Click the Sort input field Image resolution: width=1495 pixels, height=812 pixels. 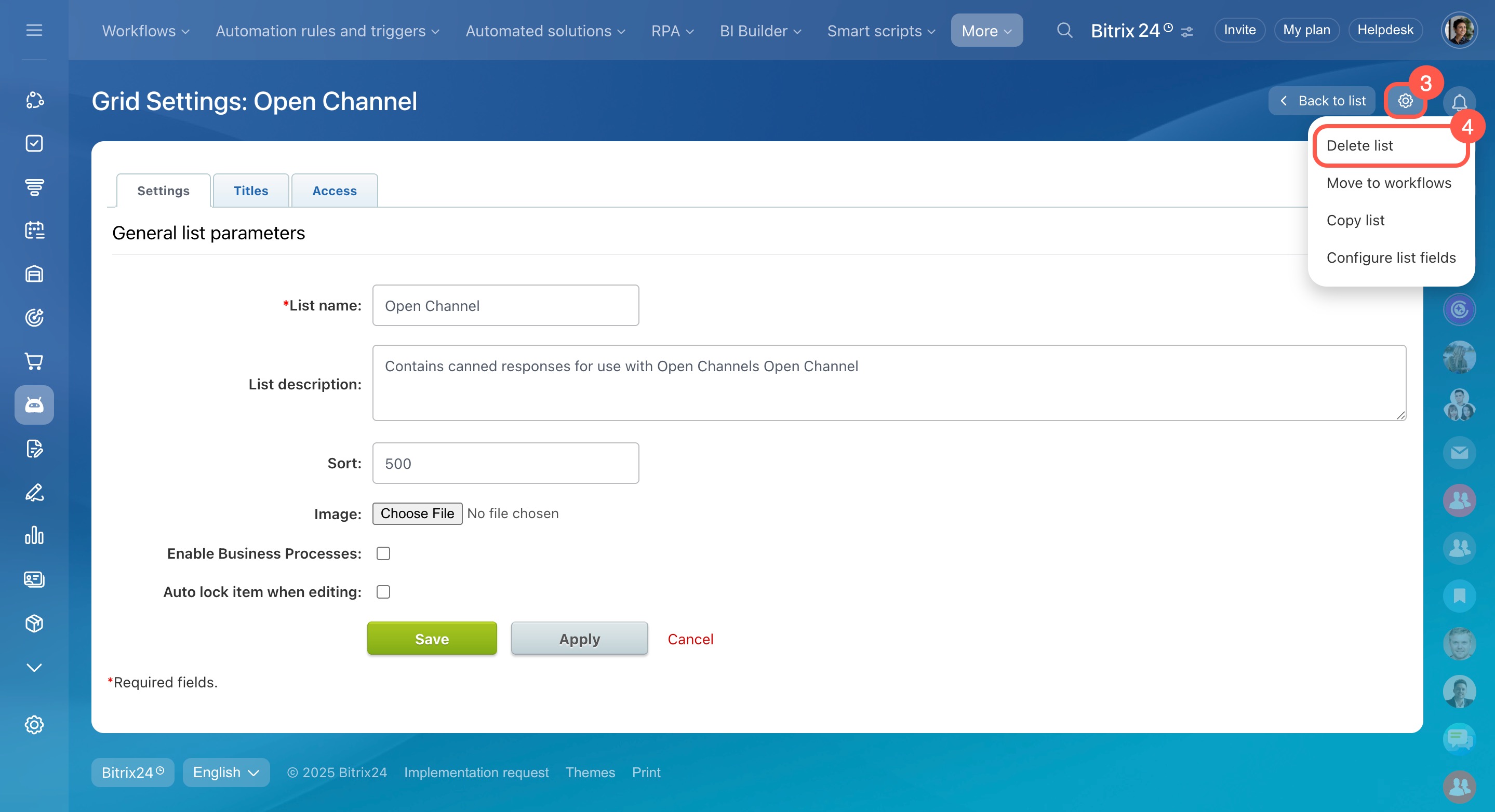[x=505, y=463]
